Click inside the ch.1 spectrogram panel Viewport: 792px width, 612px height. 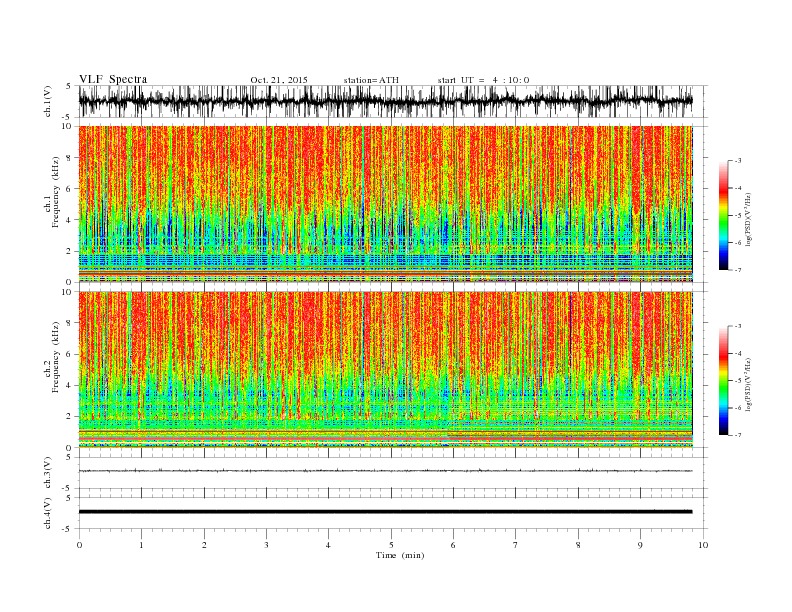point(385,204)
